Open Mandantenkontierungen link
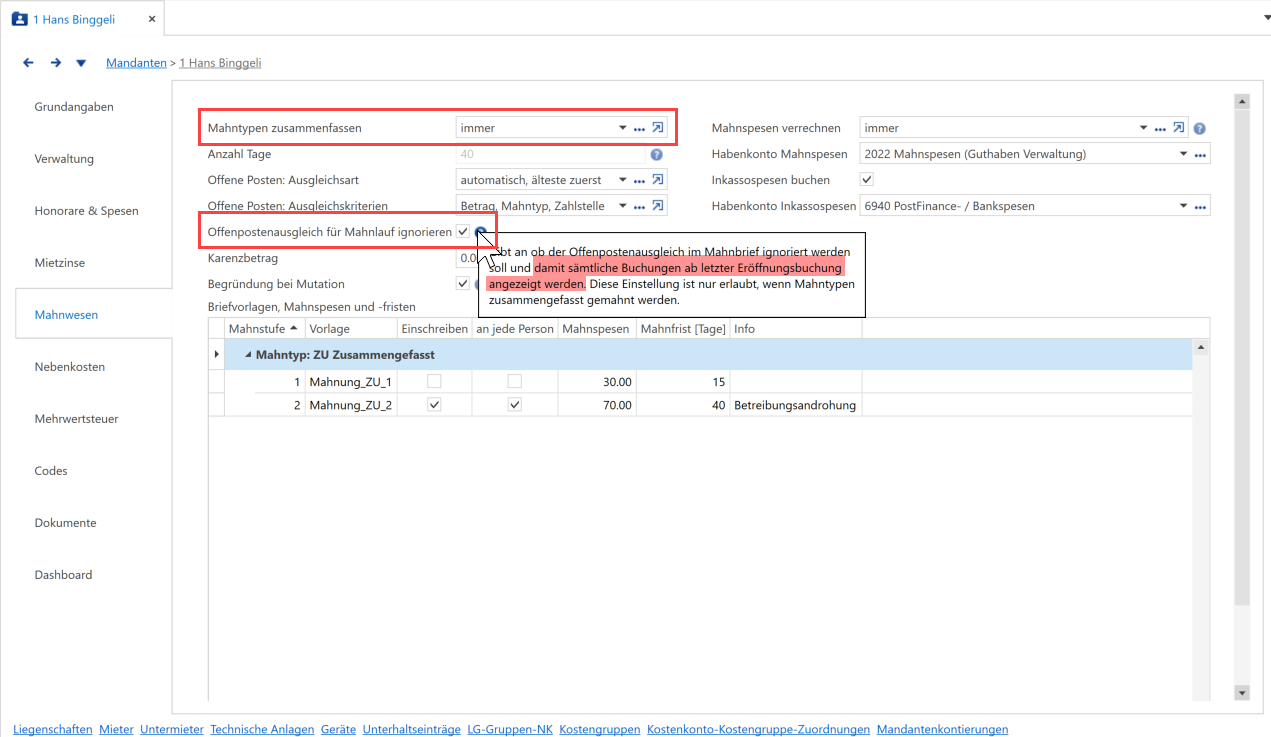This screenshot has height=737, width=1271. tap(942, 730)
